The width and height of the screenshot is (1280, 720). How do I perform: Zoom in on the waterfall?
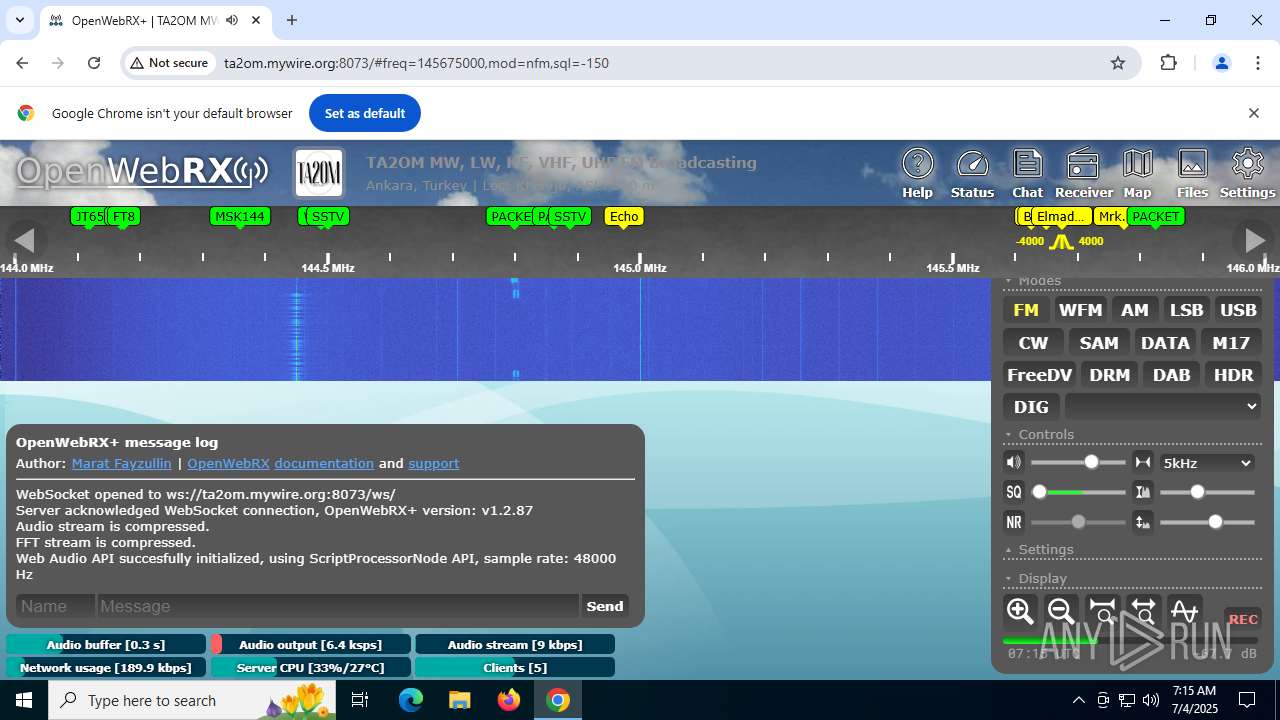pyautogui.click(x=1020, y=611)
